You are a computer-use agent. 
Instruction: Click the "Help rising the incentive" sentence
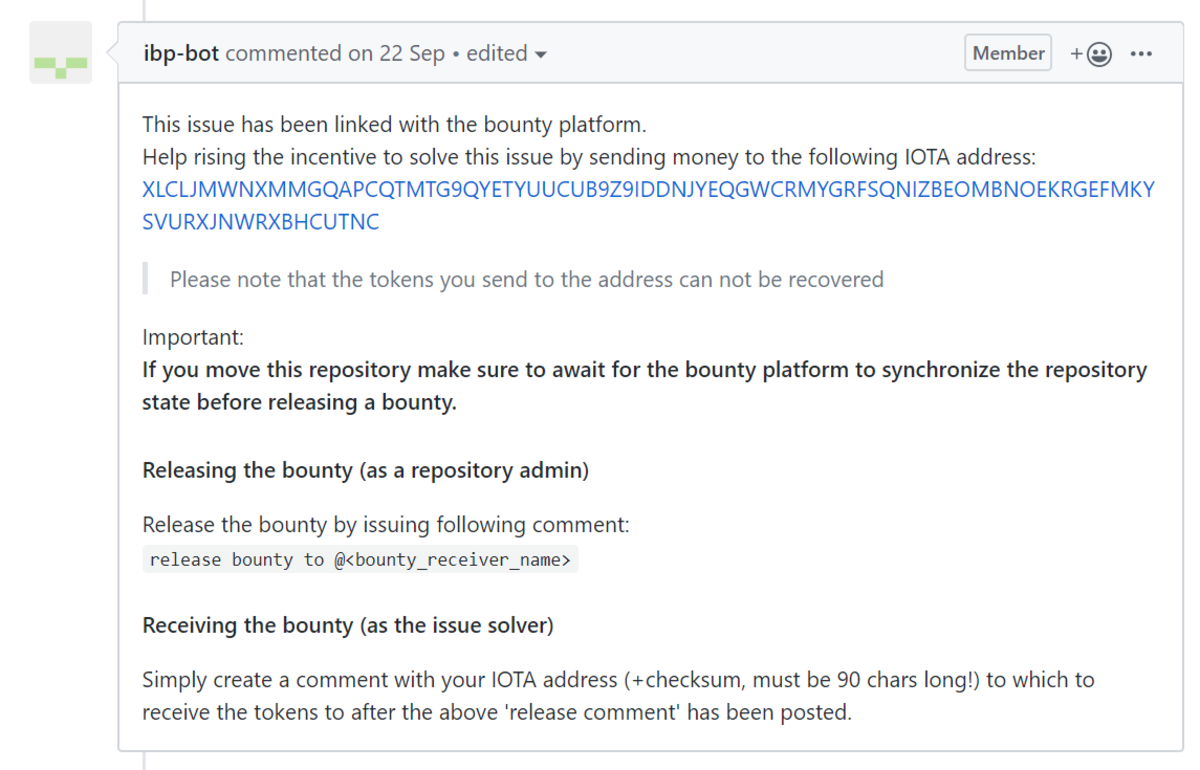coord(590,157)
